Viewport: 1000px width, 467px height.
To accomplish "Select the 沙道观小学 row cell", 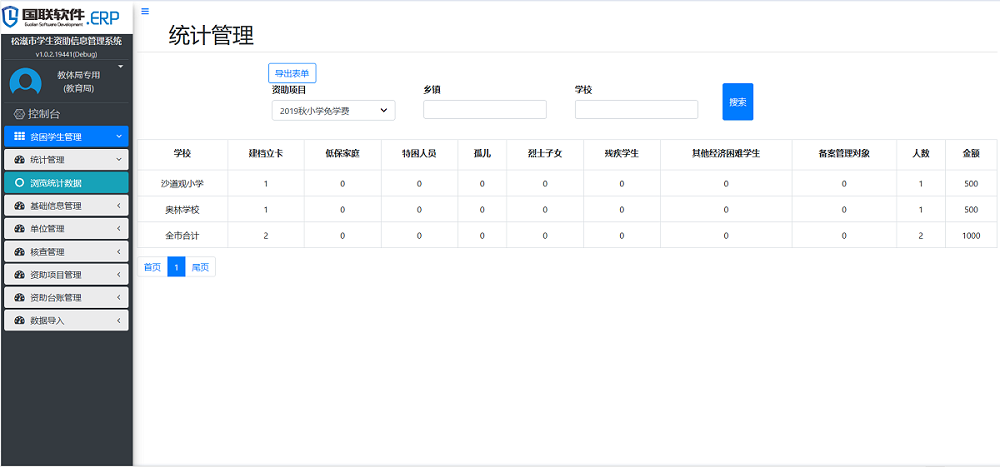I will point(182,184).
